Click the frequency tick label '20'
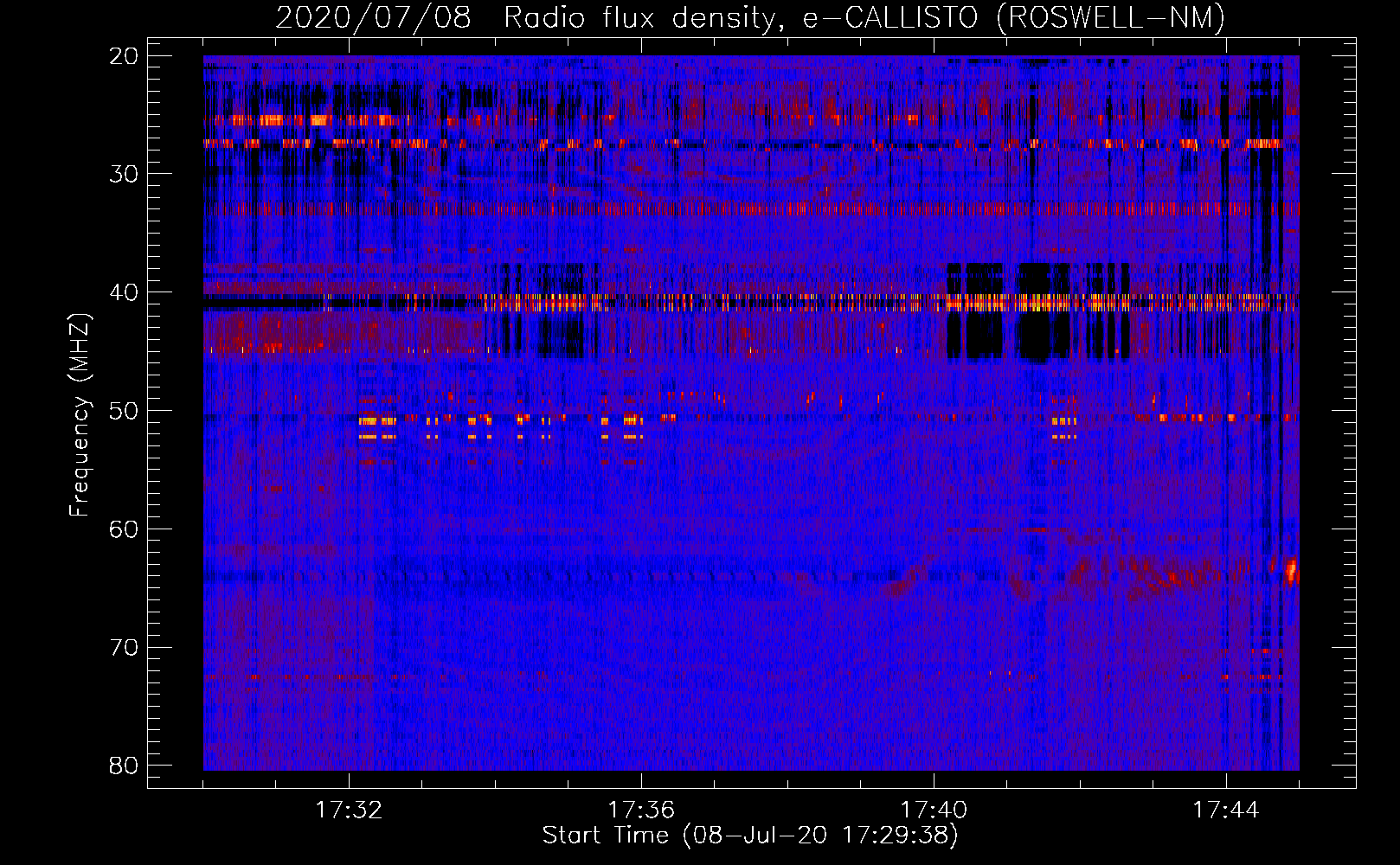Screen dimensions: 1400x865 click(x=125, y=56)
